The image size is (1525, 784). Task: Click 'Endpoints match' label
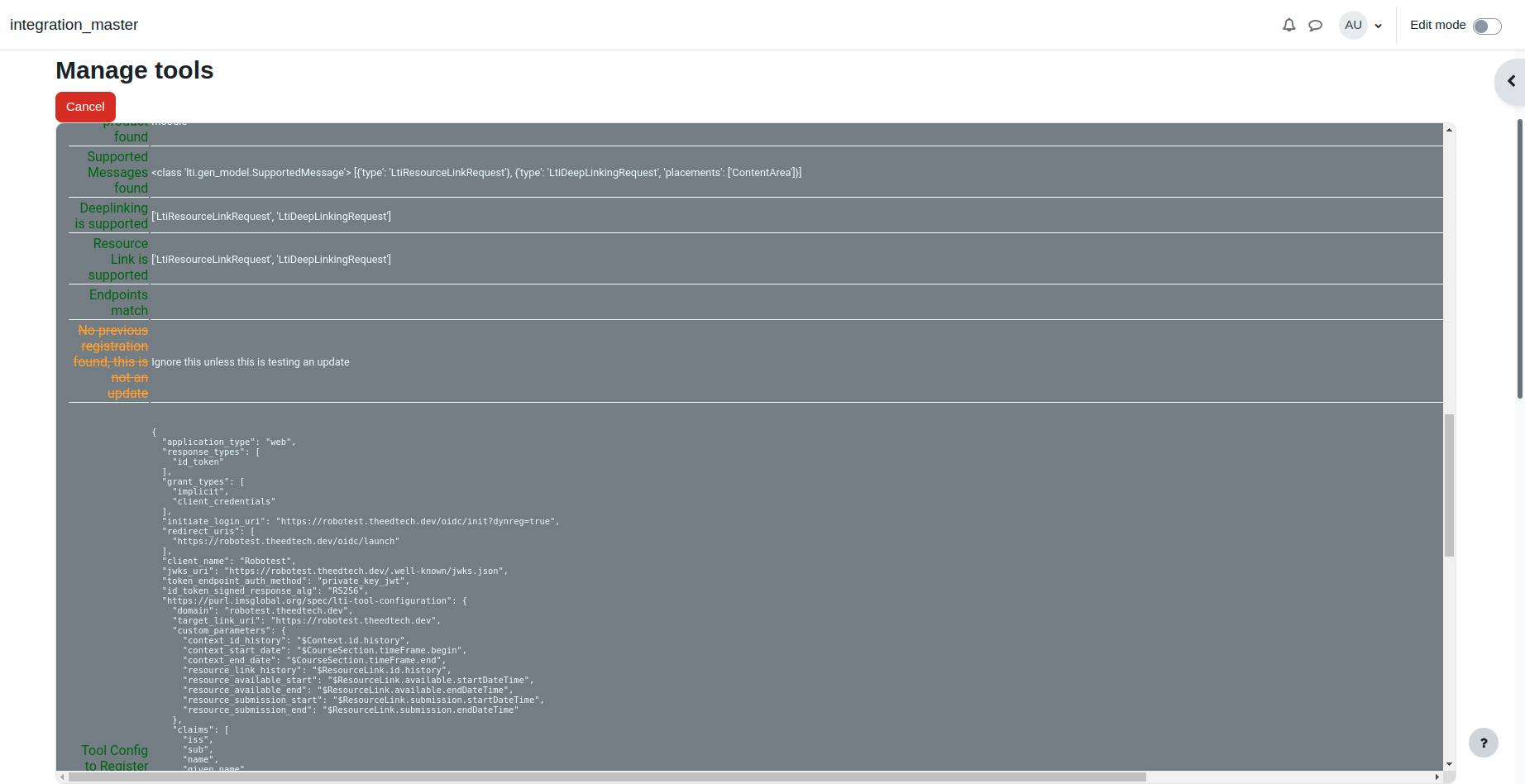coord(119,303)
